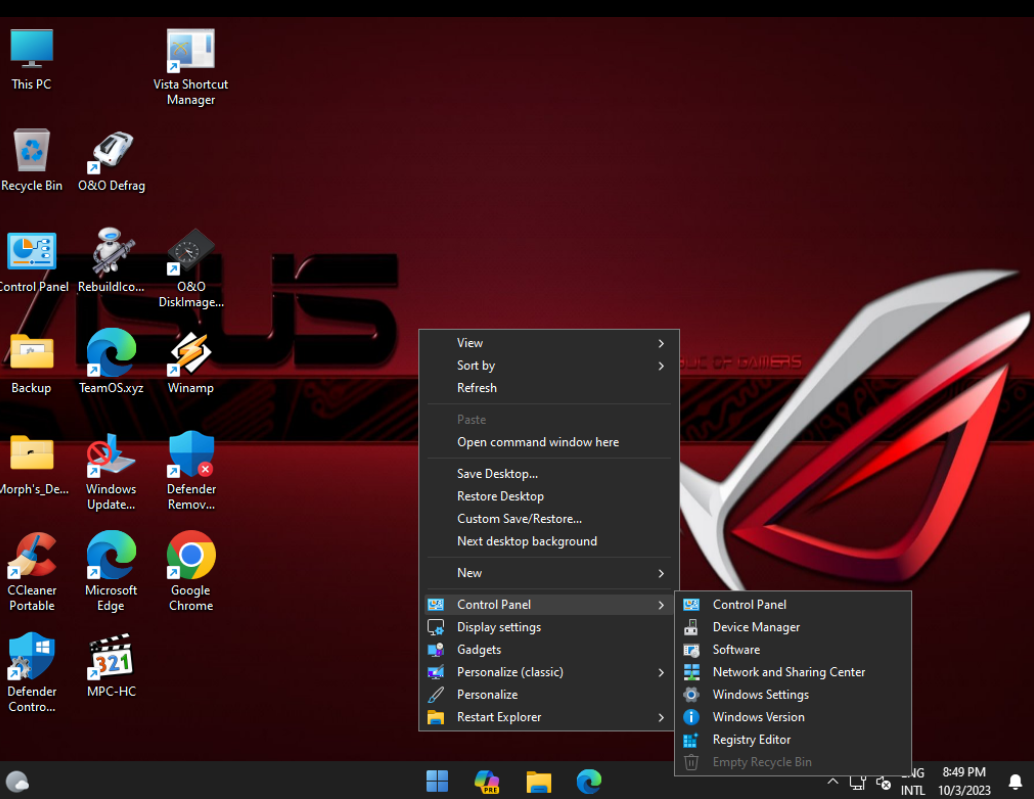This screenshot has width=1034, height=799.
Task: Launch O&O Defrag shortcut
Action: tap(111, 160)
